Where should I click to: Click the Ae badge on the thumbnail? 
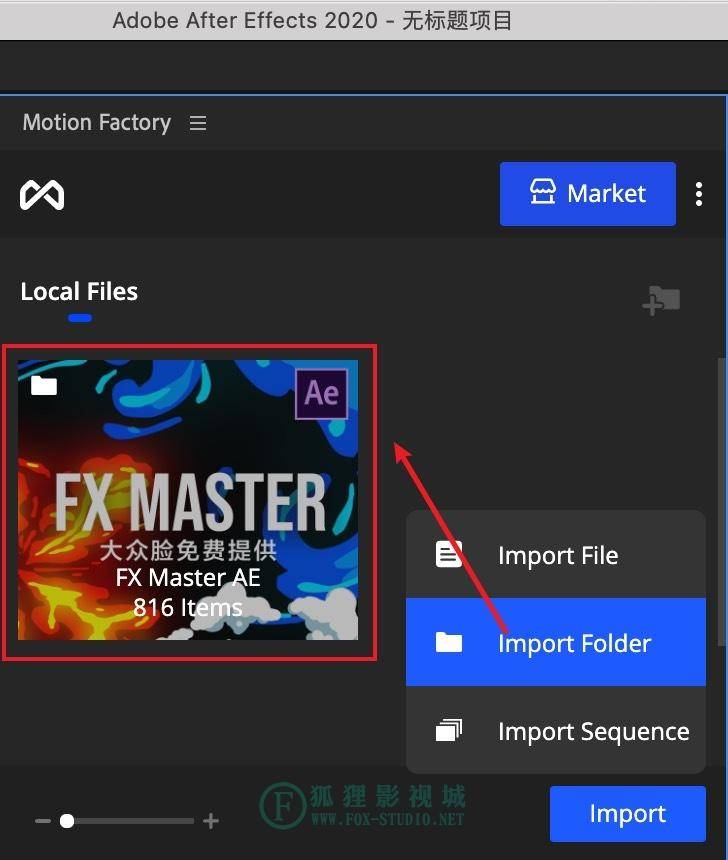[321, 393]
